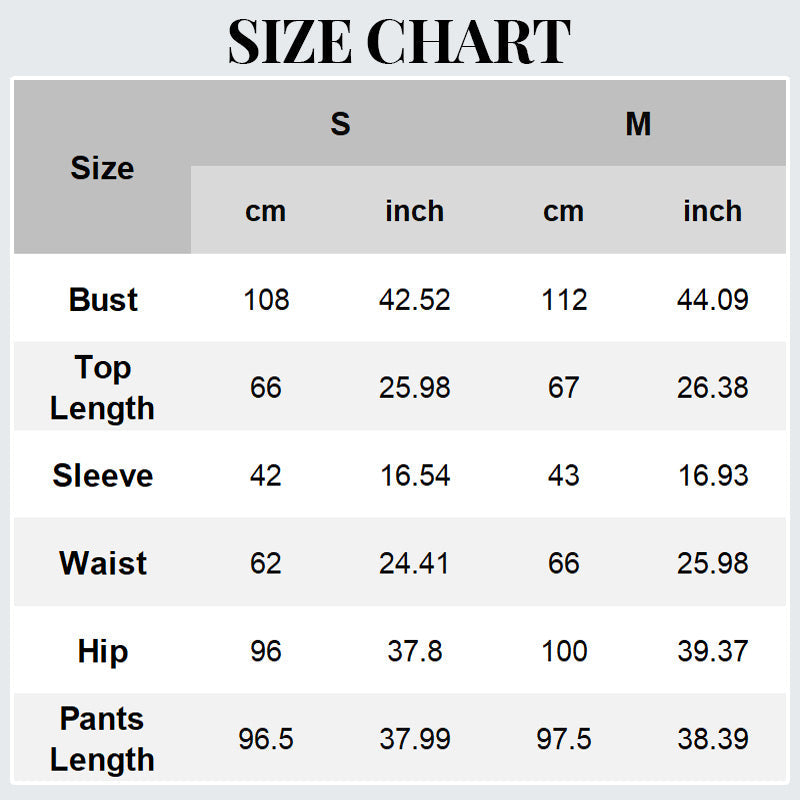The width and height of the screenshot is (800, 800).
Task: Click the inch subheader under size M
Action: (x=712, y=211)
